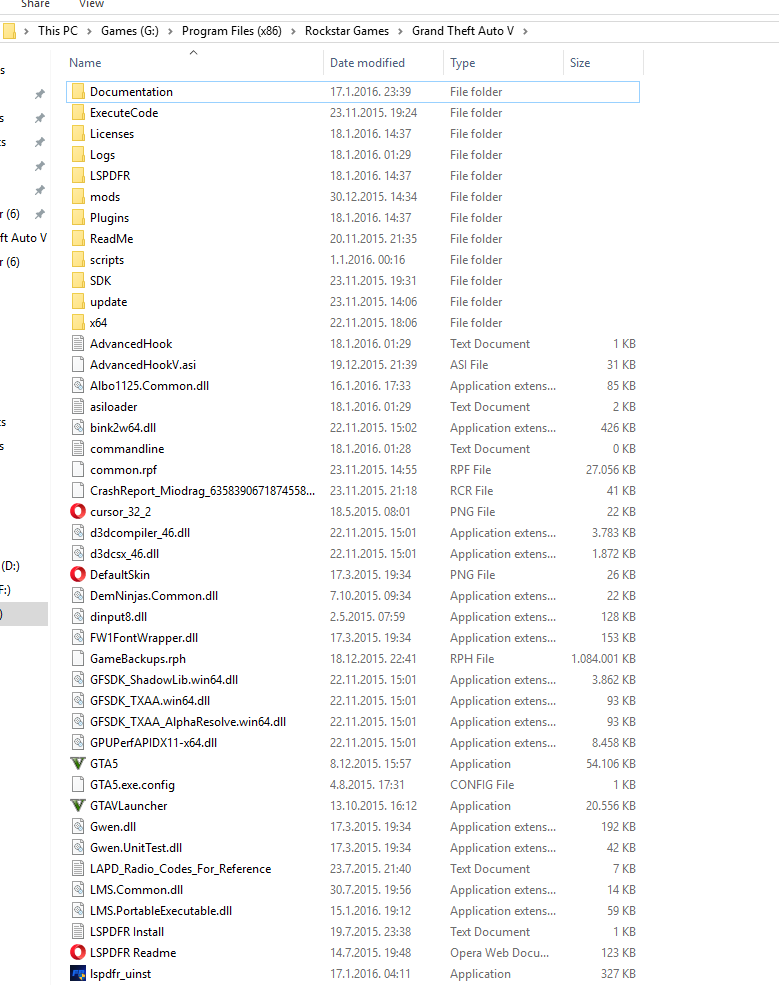
Task: Select the SDK folder name
Action: click(x=101, y=281)
